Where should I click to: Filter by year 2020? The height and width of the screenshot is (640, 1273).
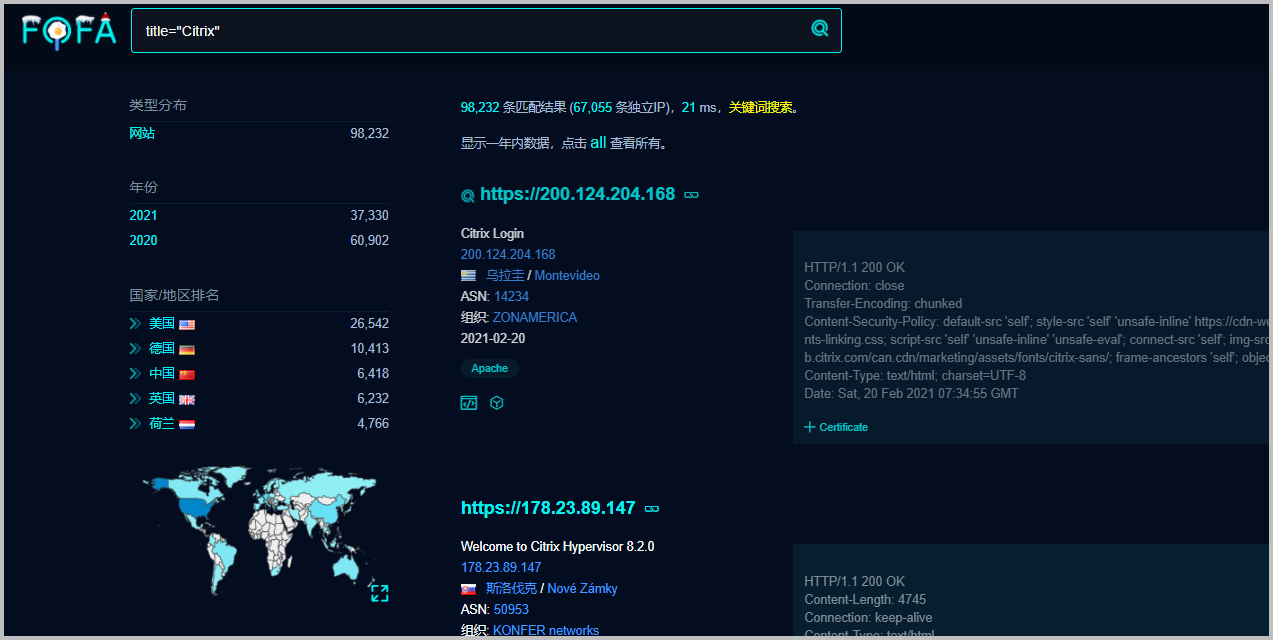143,240
